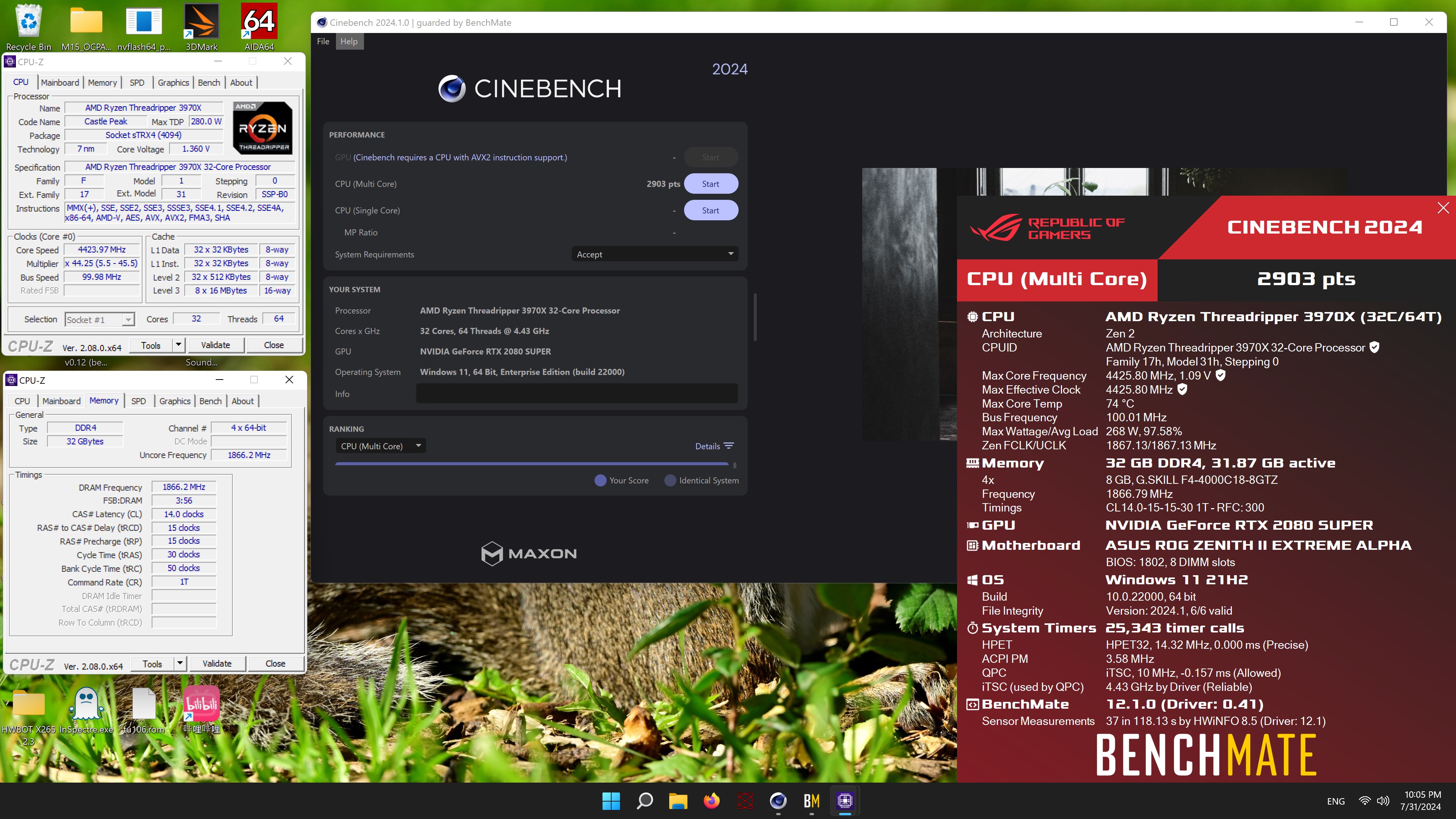Image resolution: width=1456 pixels, height=819 pixels.
Task: Switch to Mainboard tab in upper CPU-Z
Action: click(60, 83)
